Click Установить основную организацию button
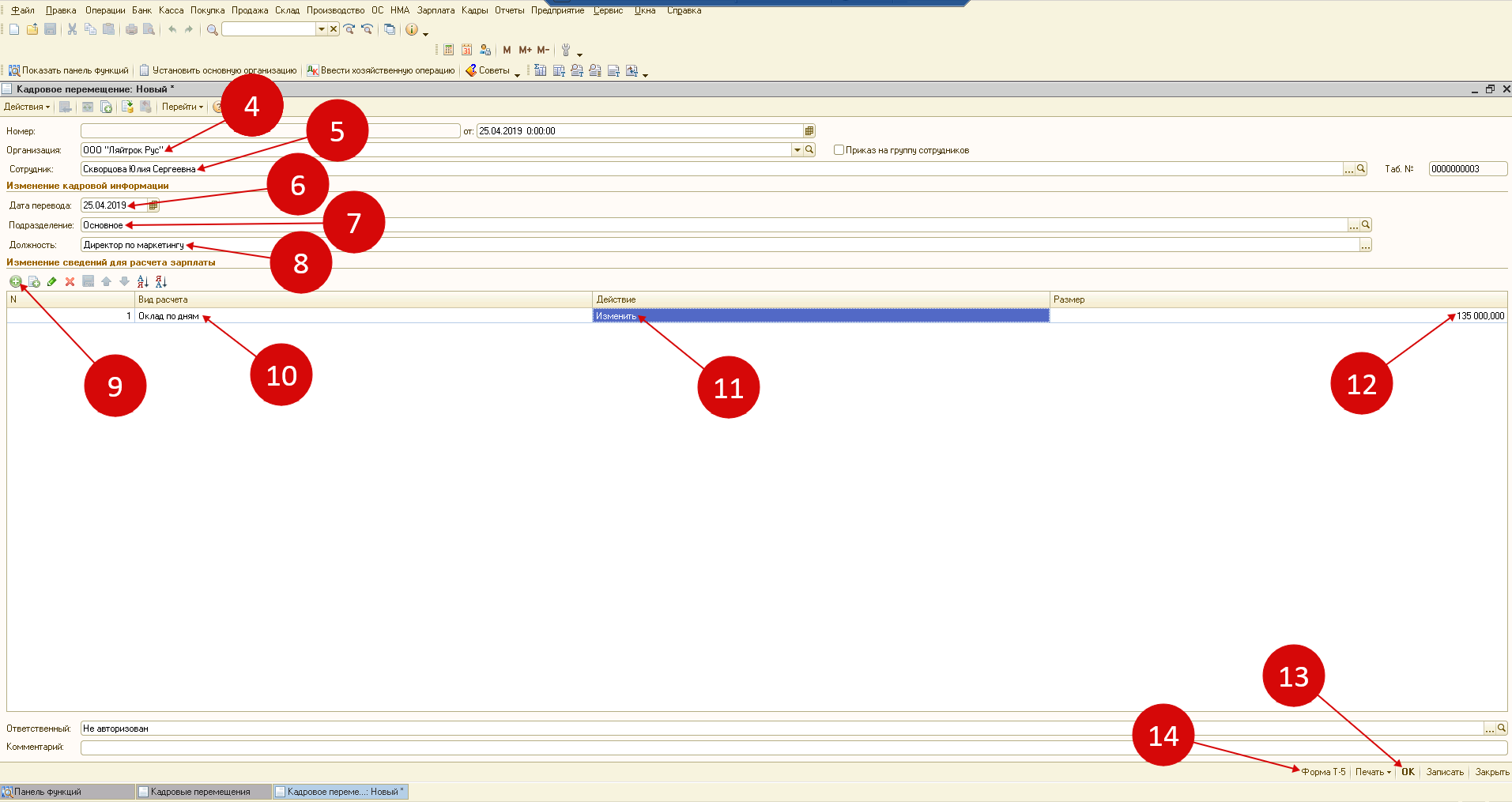Viewport: 1512px width, 802px height. coord(218,70)
